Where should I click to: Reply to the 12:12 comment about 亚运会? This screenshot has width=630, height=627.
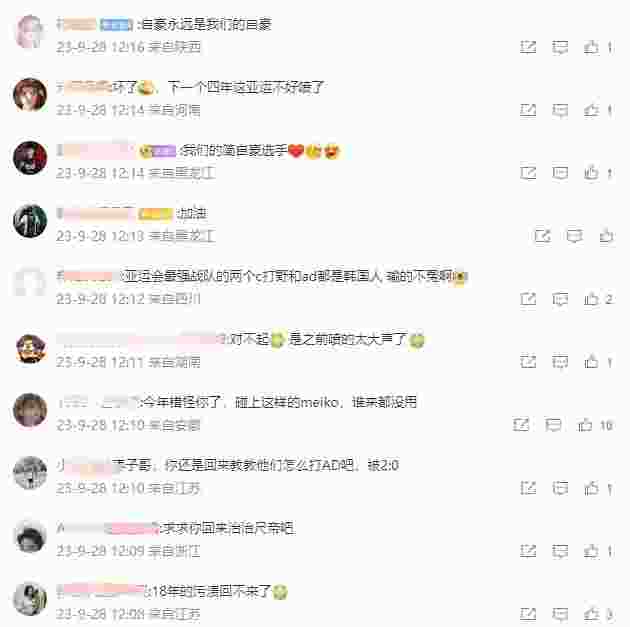tap(560, 299)
